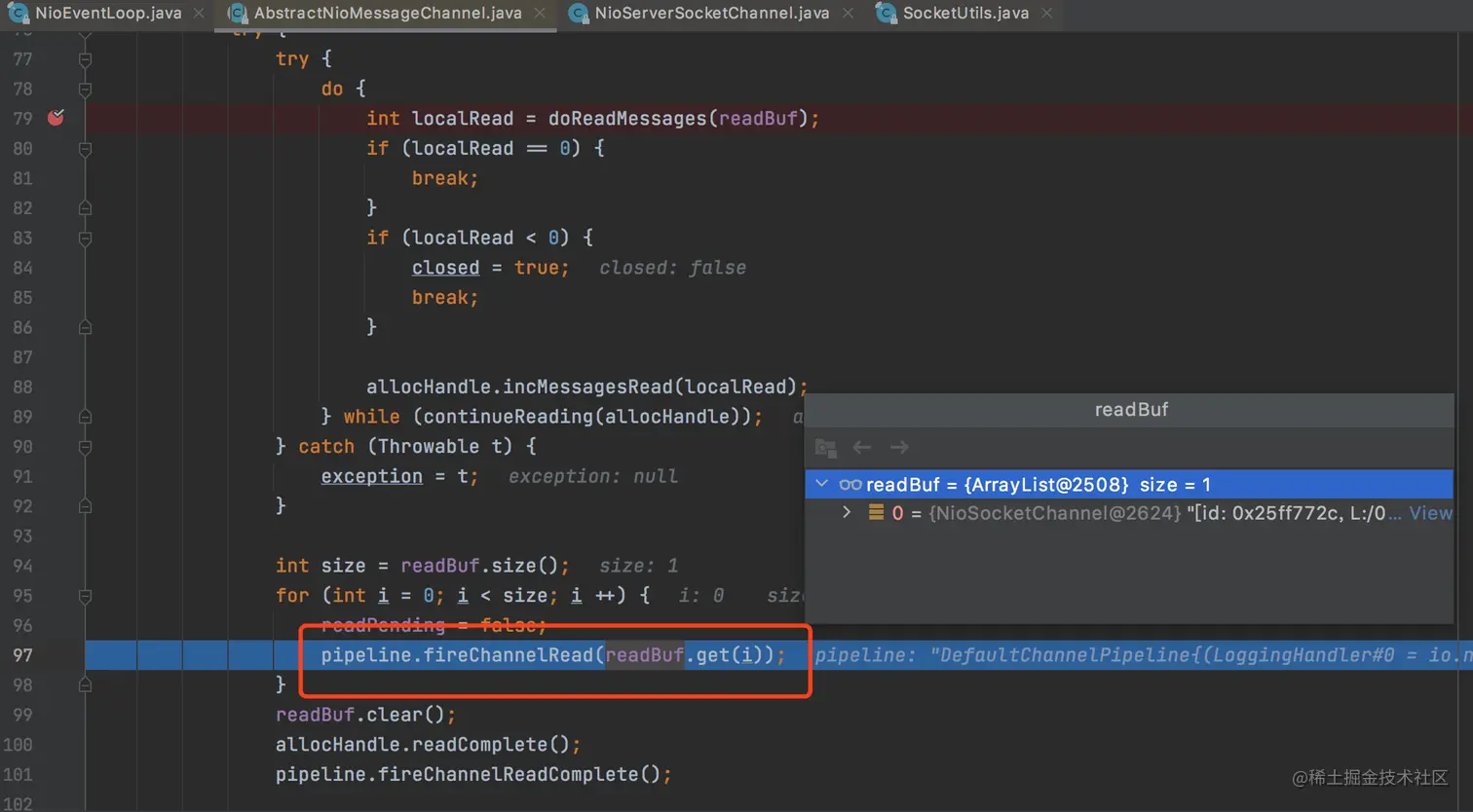Viewport: 1473px width, 812px height.
Task: Click the fold end marker on line 92
Action: [x=85, y=506]
